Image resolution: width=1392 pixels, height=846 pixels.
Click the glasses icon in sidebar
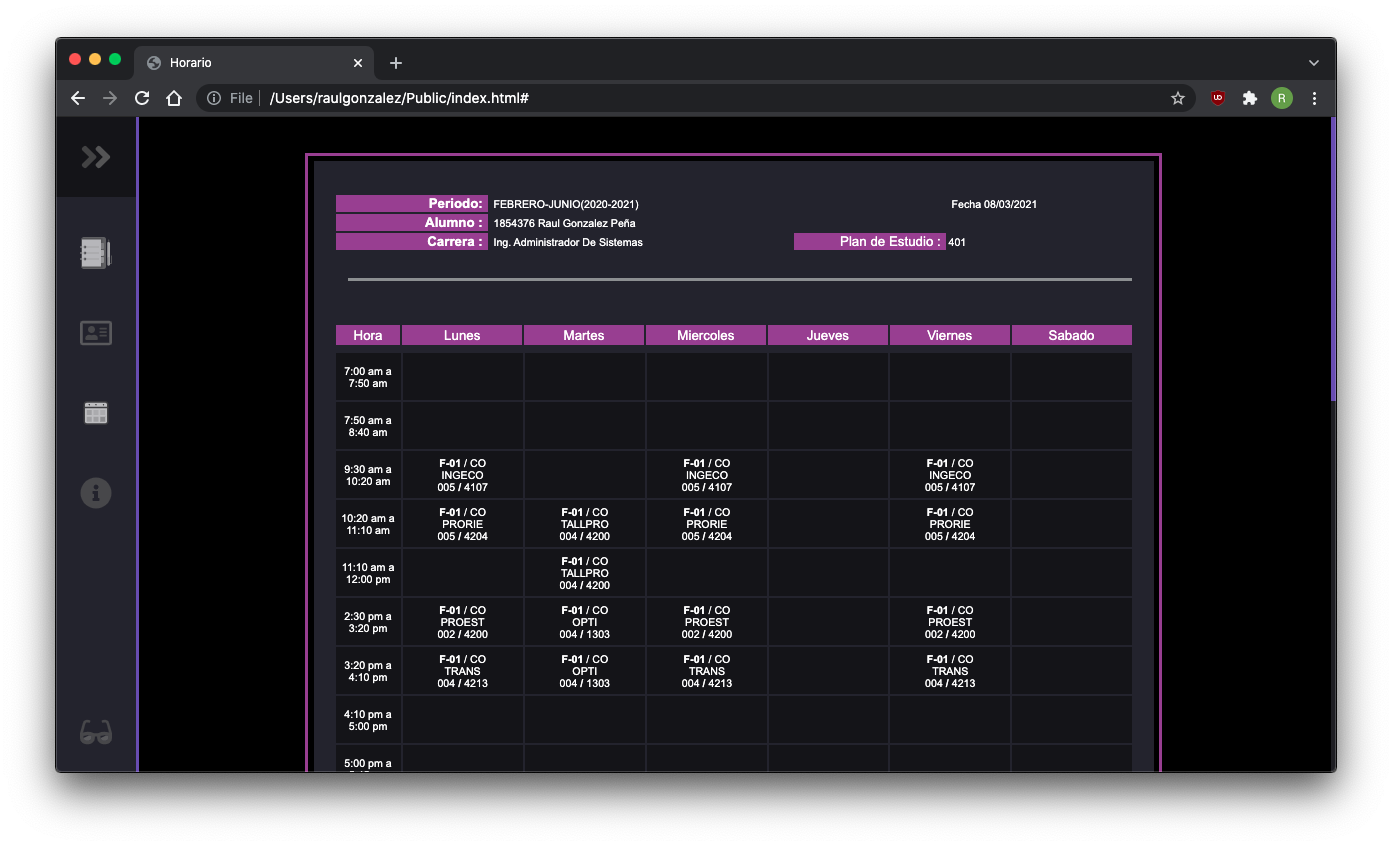[x=96, y=733]
